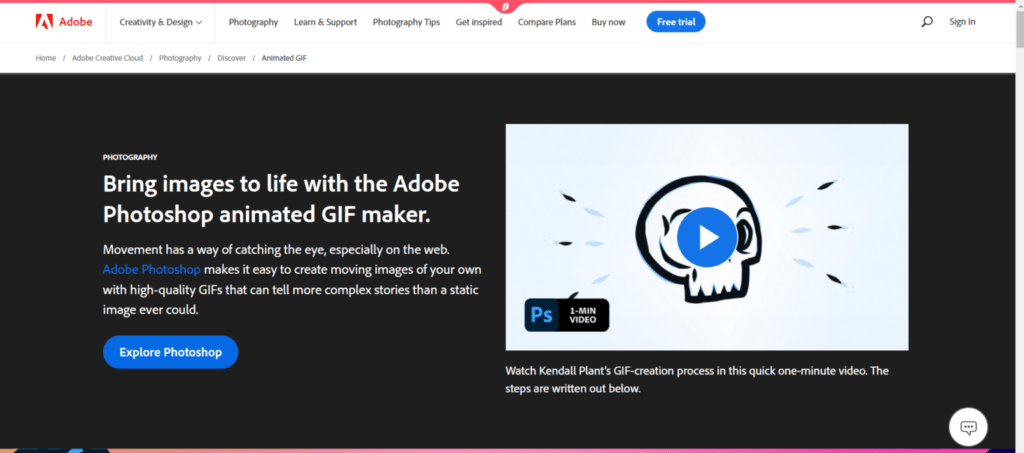The height and width of the screenshot is (453, 1024).
Task: Open the Compare Plans link
Action: (x=548, y=21)
